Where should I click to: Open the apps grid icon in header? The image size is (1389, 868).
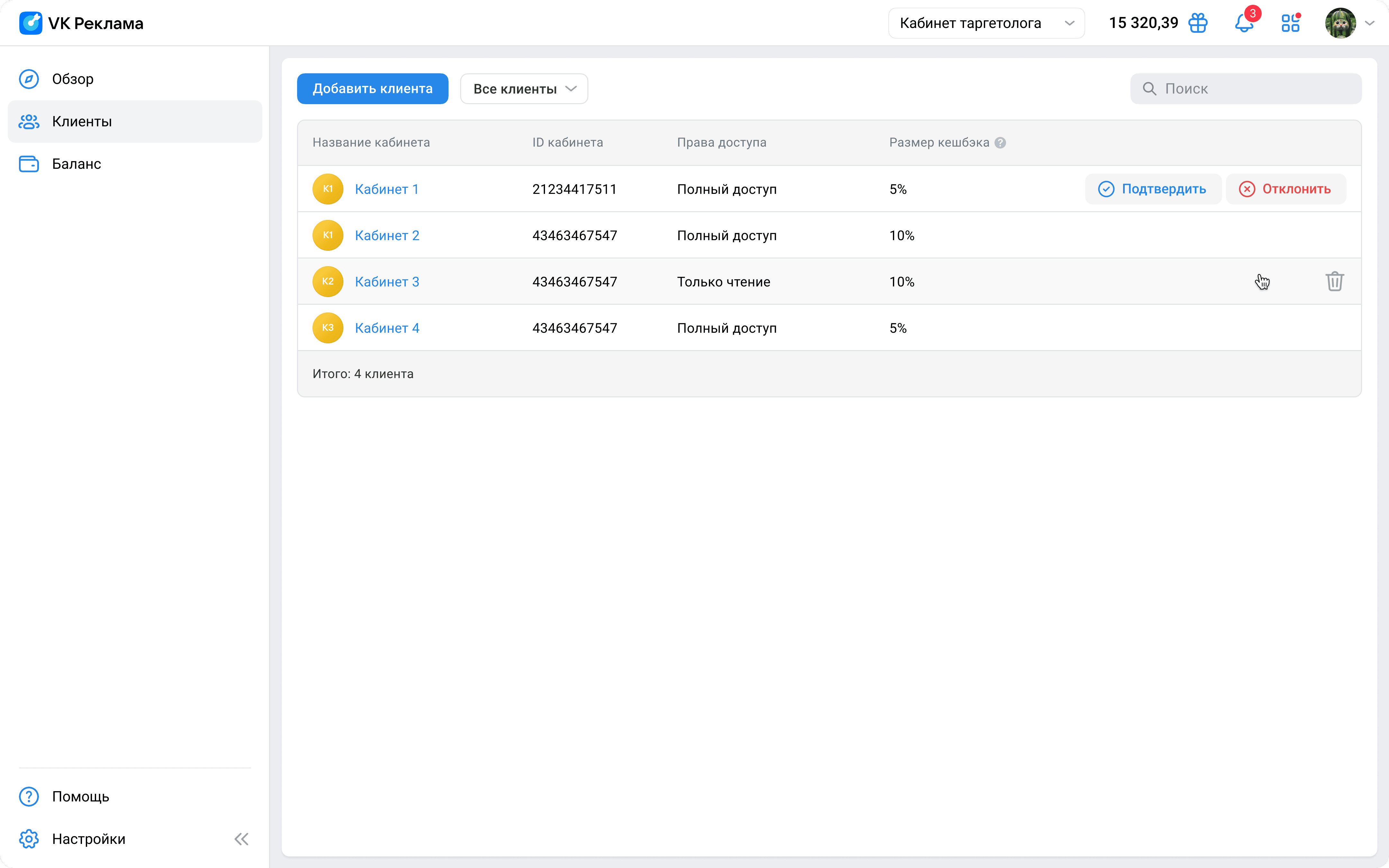[x=1290, y=23]
